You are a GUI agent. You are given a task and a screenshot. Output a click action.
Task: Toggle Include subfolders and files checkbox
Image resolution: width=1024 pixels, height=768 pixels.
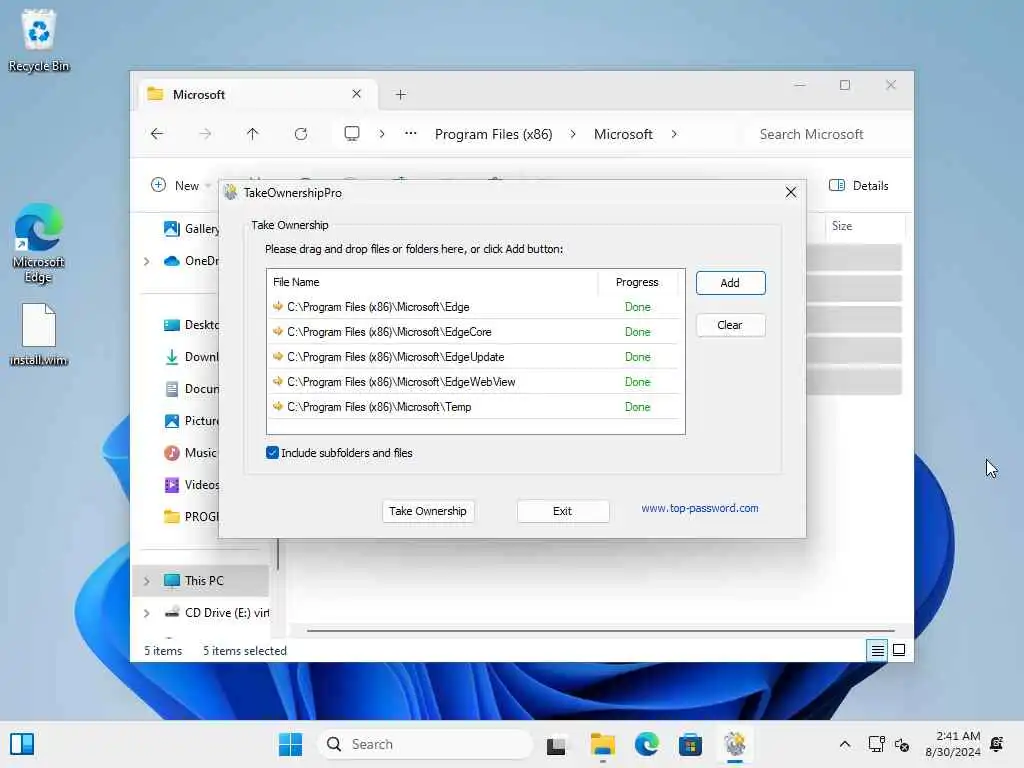[x=272, y=453]
